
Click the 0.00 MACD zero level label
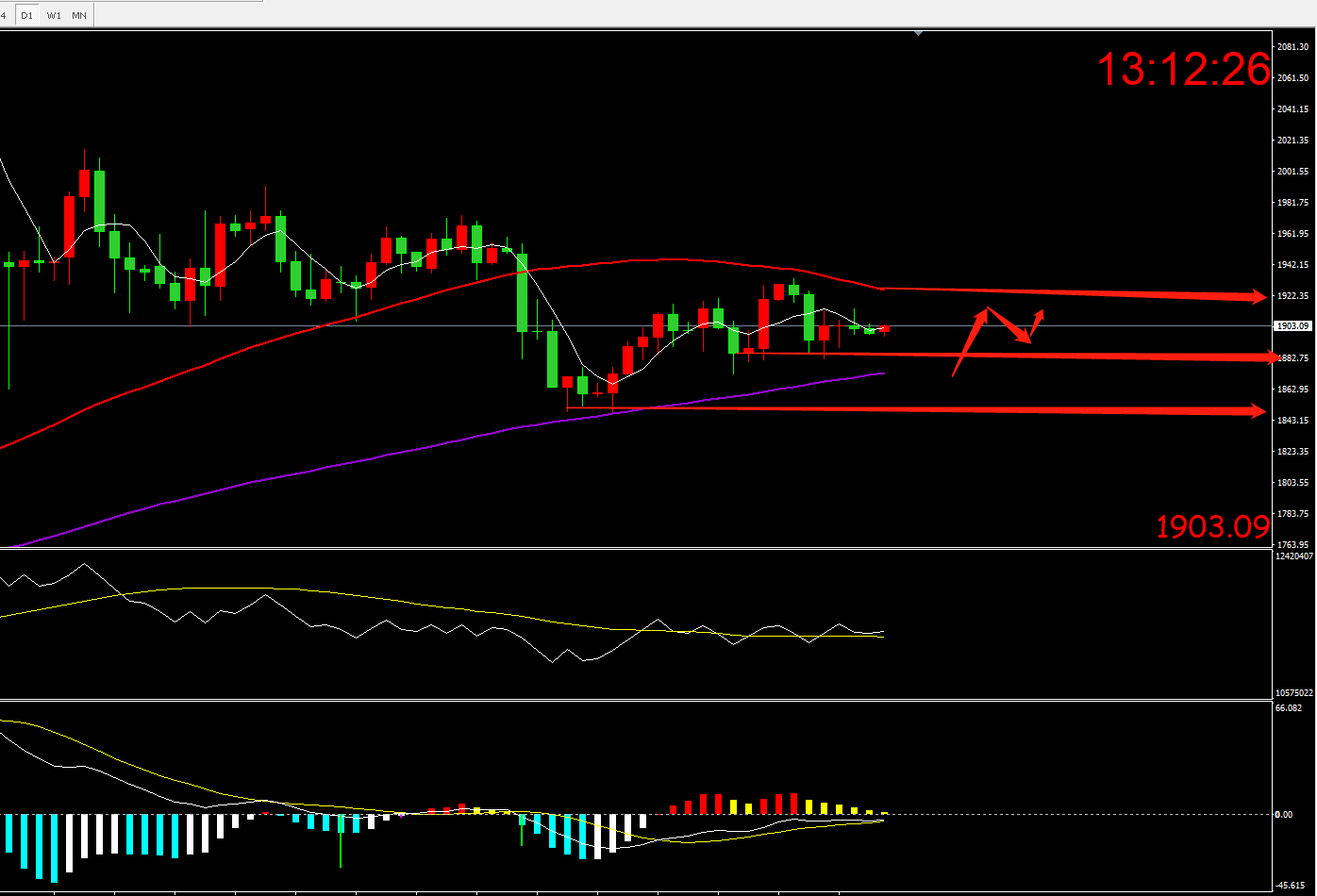[1284, 815]
